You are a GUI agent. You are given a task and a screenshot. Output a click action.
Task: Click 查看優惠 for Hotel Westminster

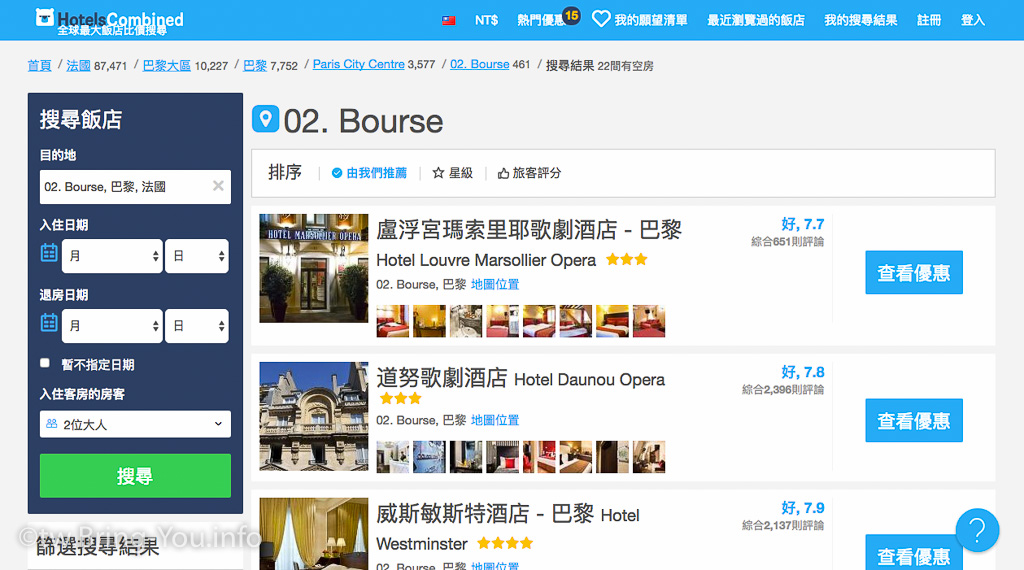(914, 553)
